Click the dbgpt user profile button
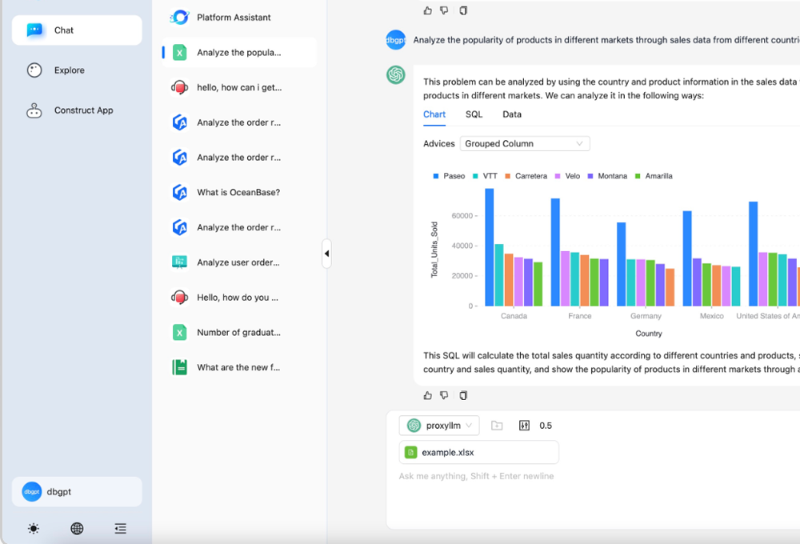800x544 pixels. click(x=77, y=491)
